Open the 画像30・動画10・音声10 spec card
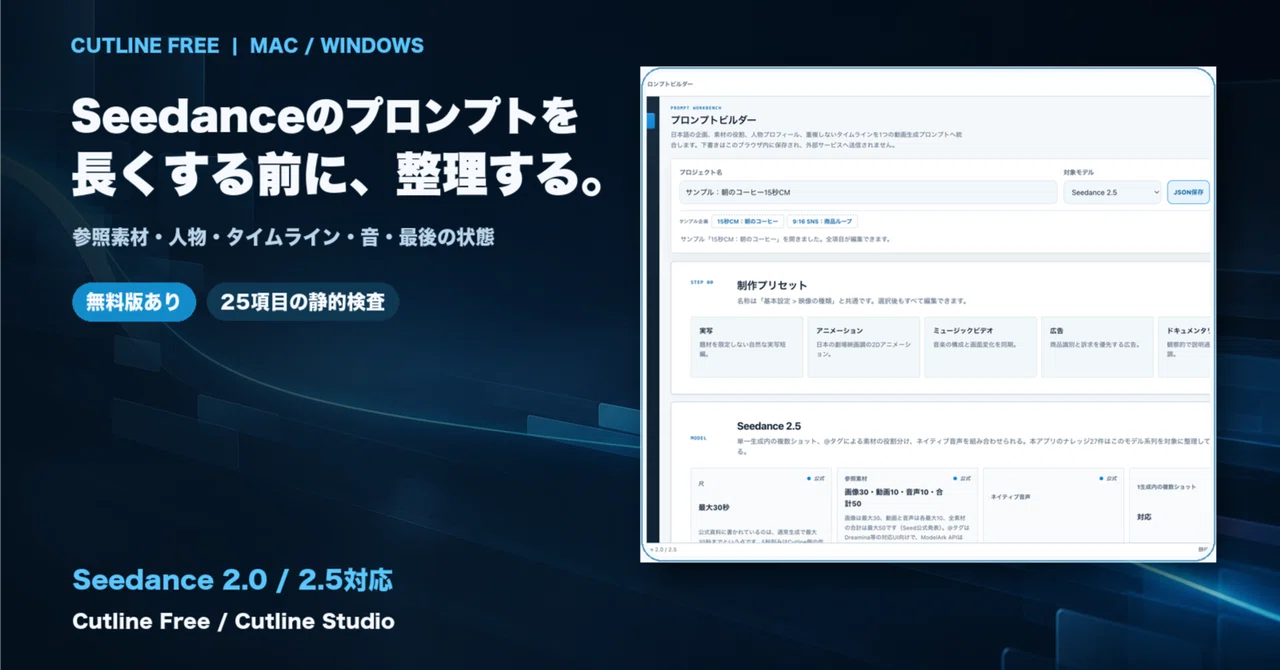The image size is (1280, 670). (907, 507)
